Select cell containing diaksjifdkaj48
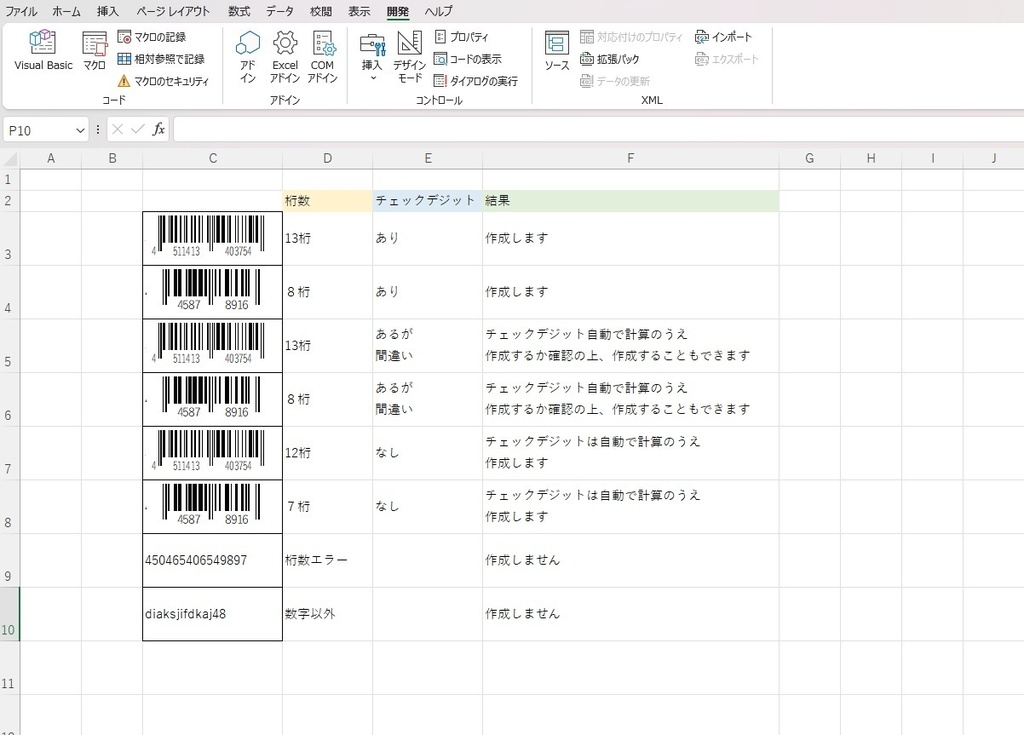 coord(212,614)
